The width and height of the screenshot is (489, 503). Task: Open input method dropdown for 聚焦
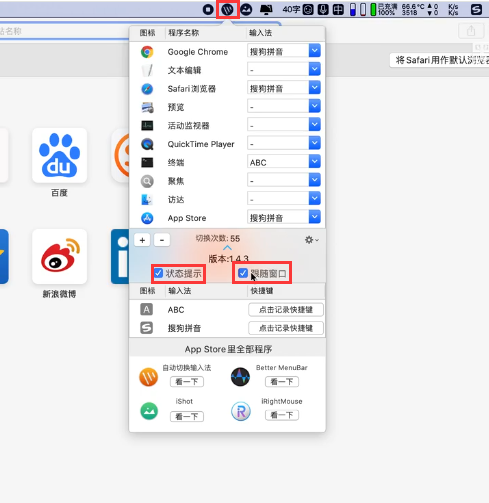[314, 180]
